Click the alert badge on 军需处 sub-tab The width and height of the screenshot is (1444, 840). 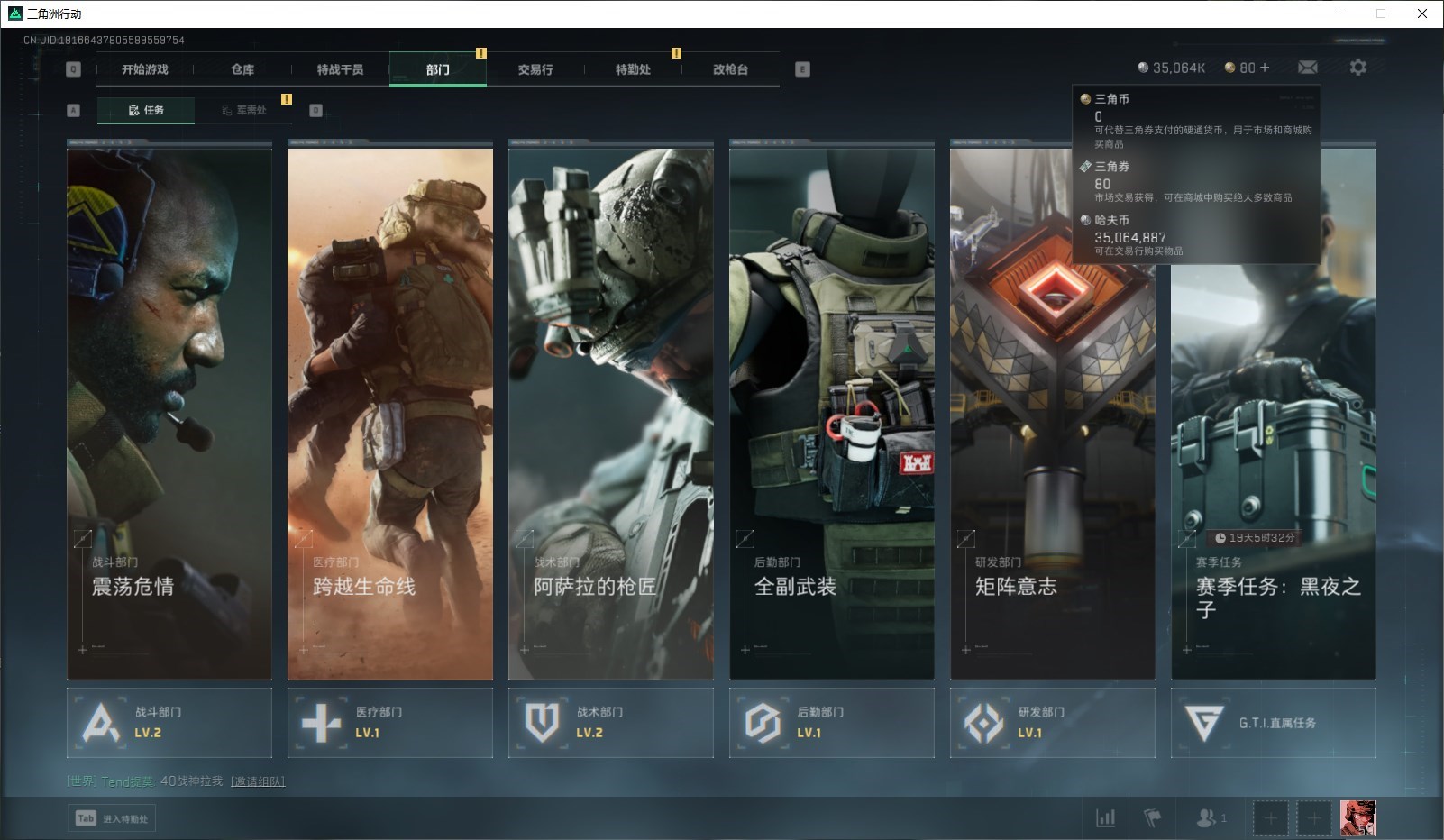[287, 99]
